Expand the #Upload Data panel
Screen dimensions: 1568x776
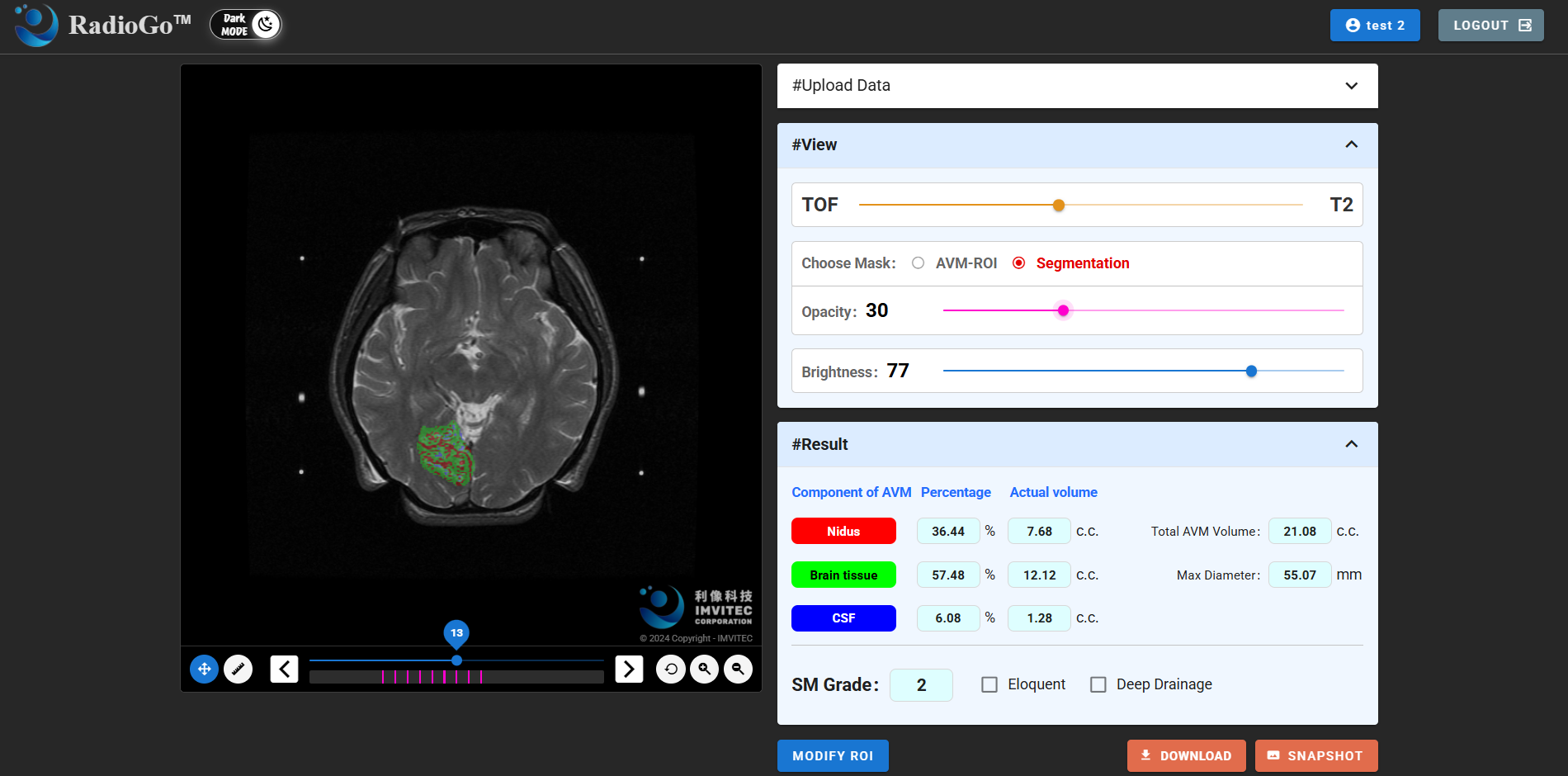pos(1078,86)
